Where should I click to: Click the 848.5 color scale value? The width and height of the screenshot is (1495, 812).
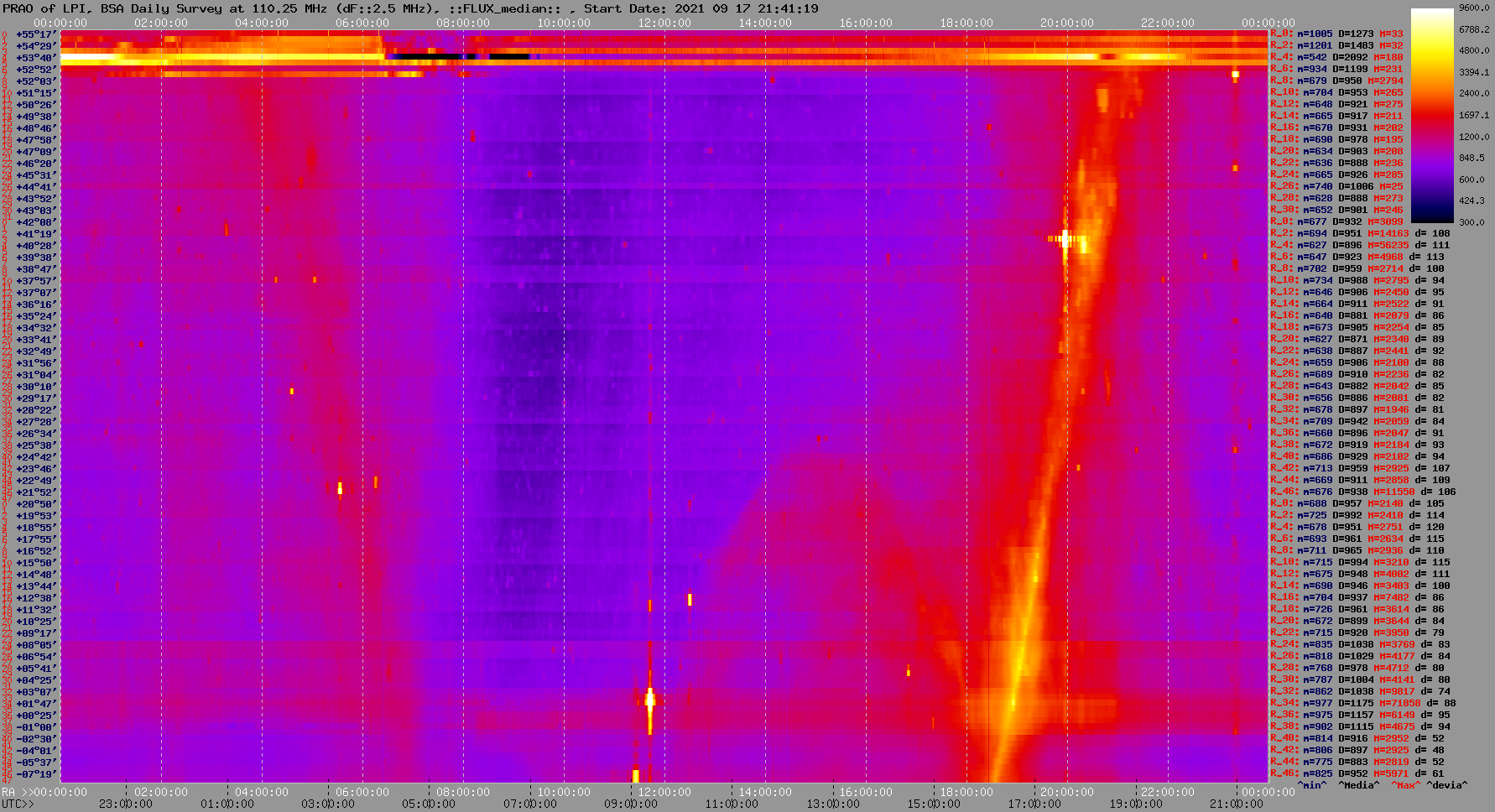(x=1472, y=158)
